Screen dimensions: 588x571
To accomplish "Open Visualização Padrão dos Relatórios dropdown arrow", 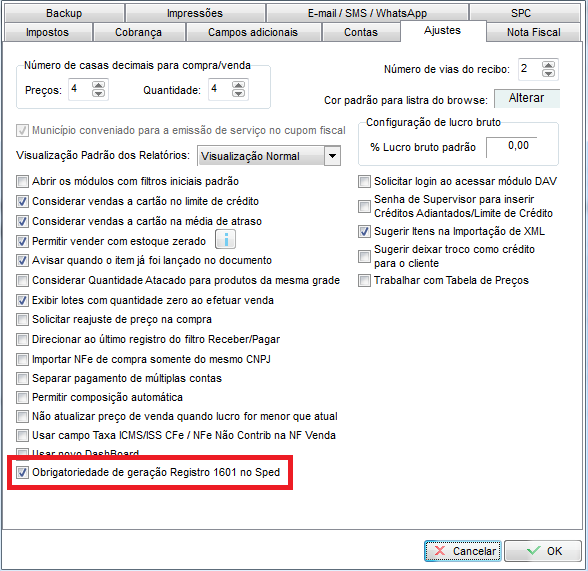I will click(x=332, y=156).
